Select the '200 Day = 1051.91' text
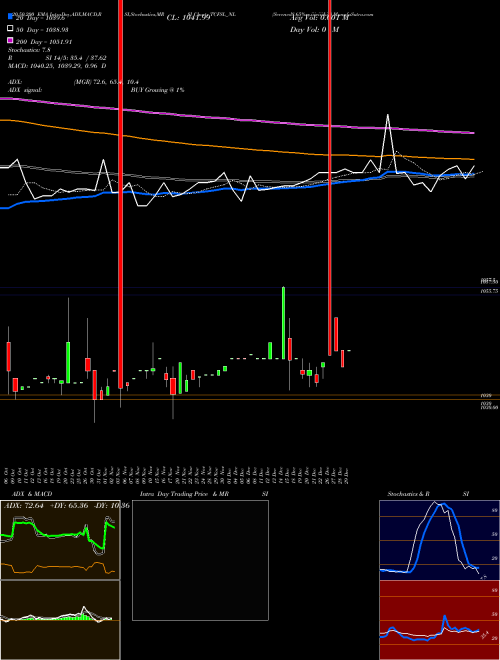The width and height of the screenshot is (500, 660). pyautogui.click(x=45, y=42)
